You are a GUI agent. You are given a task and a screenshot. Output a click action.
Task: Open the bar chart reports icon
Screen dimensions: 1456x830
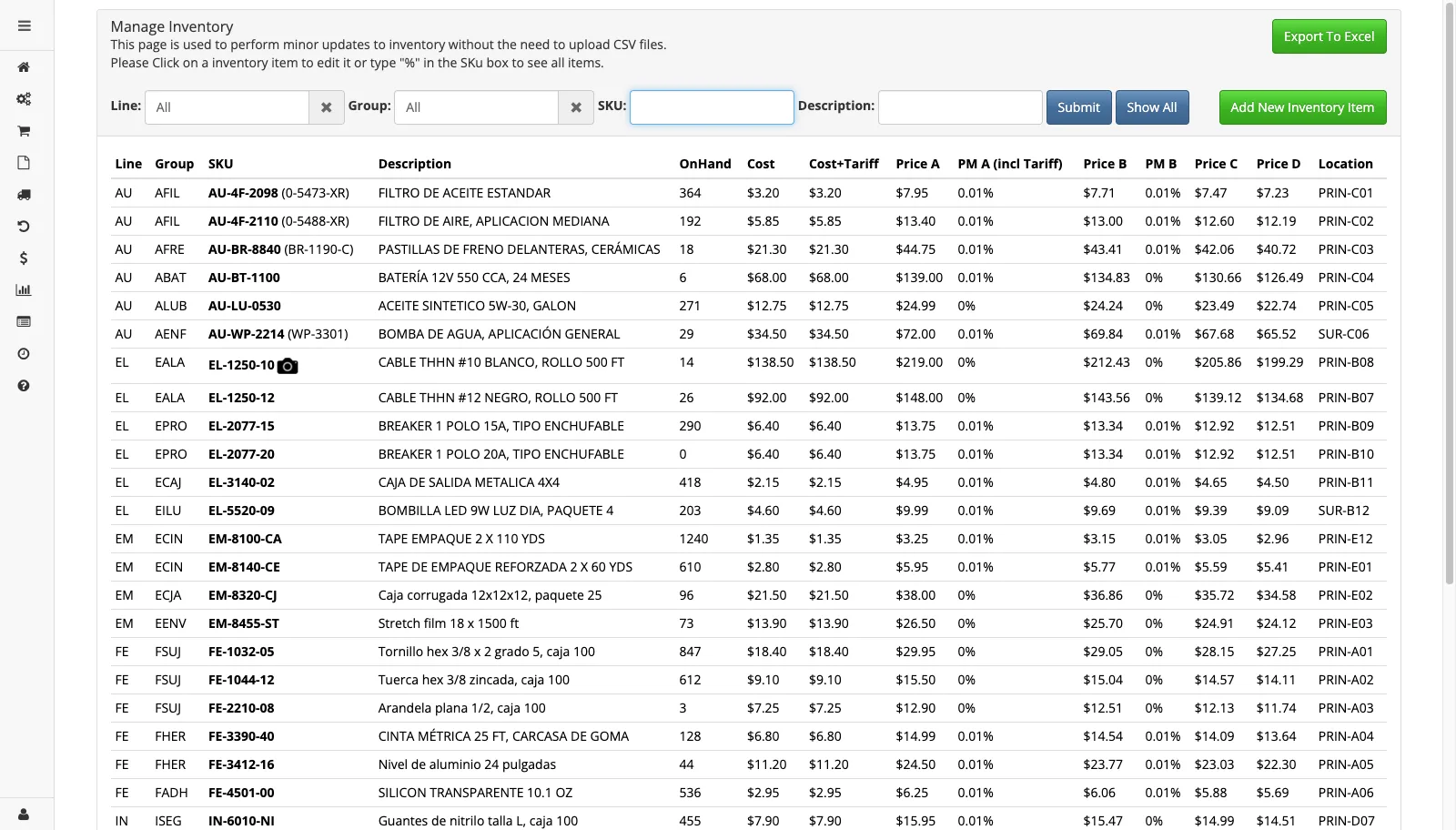click(x=25, y=290)
